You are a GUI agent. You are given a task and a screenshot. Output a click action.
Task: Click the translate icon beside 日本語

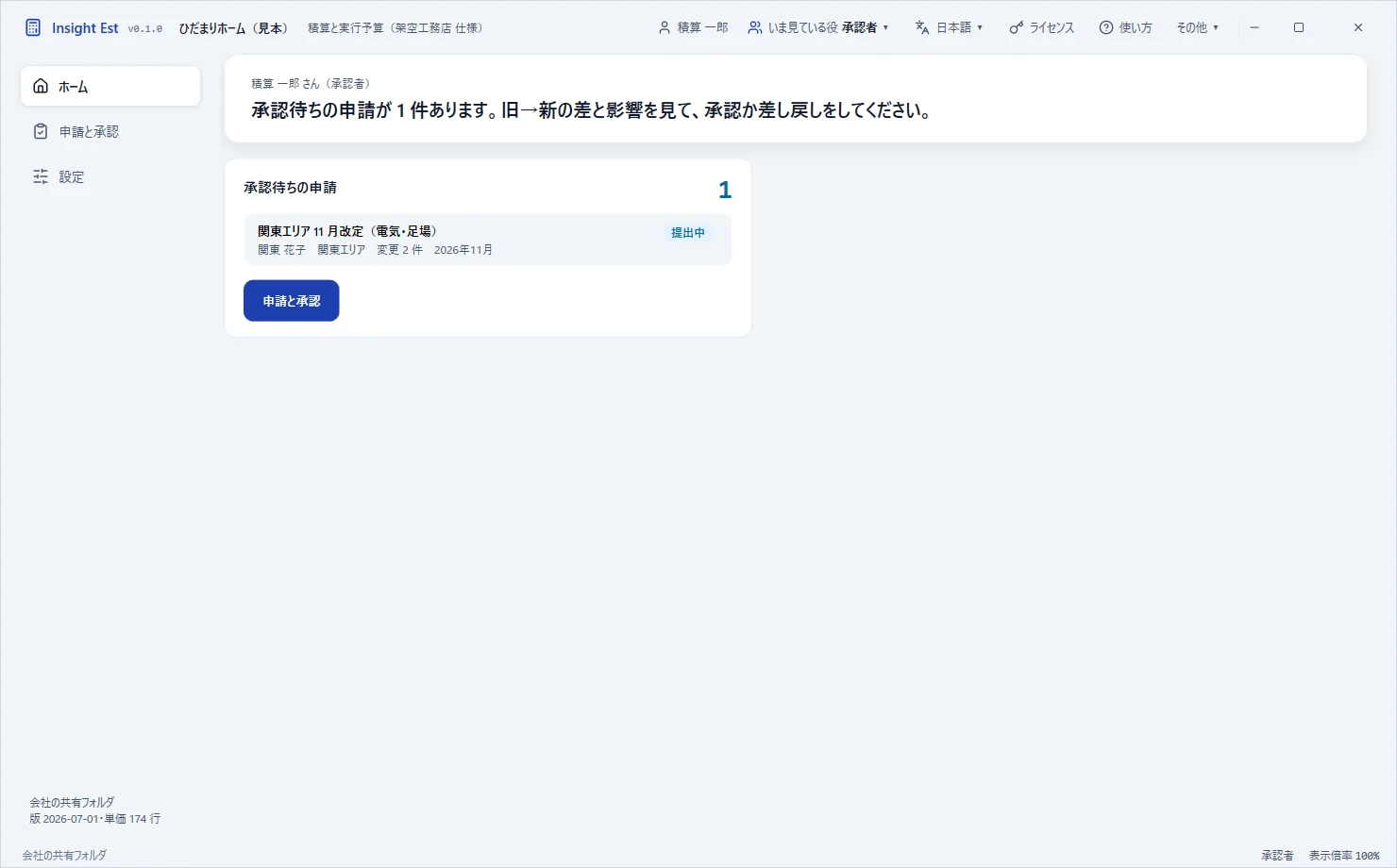[x=922, y=27]
